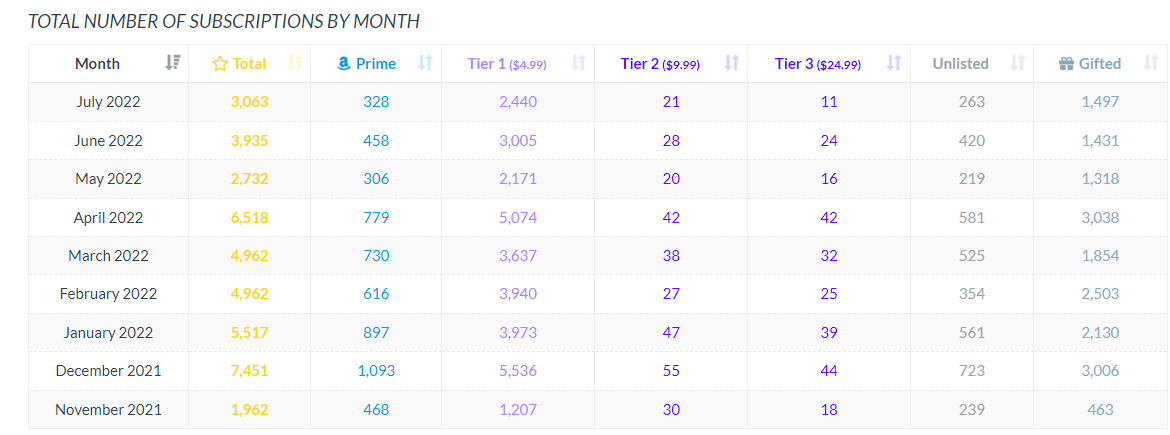1170x435 pixels.
Task: Click Prime value 1,093 for December 2021
Action: (x=376, y=371)
